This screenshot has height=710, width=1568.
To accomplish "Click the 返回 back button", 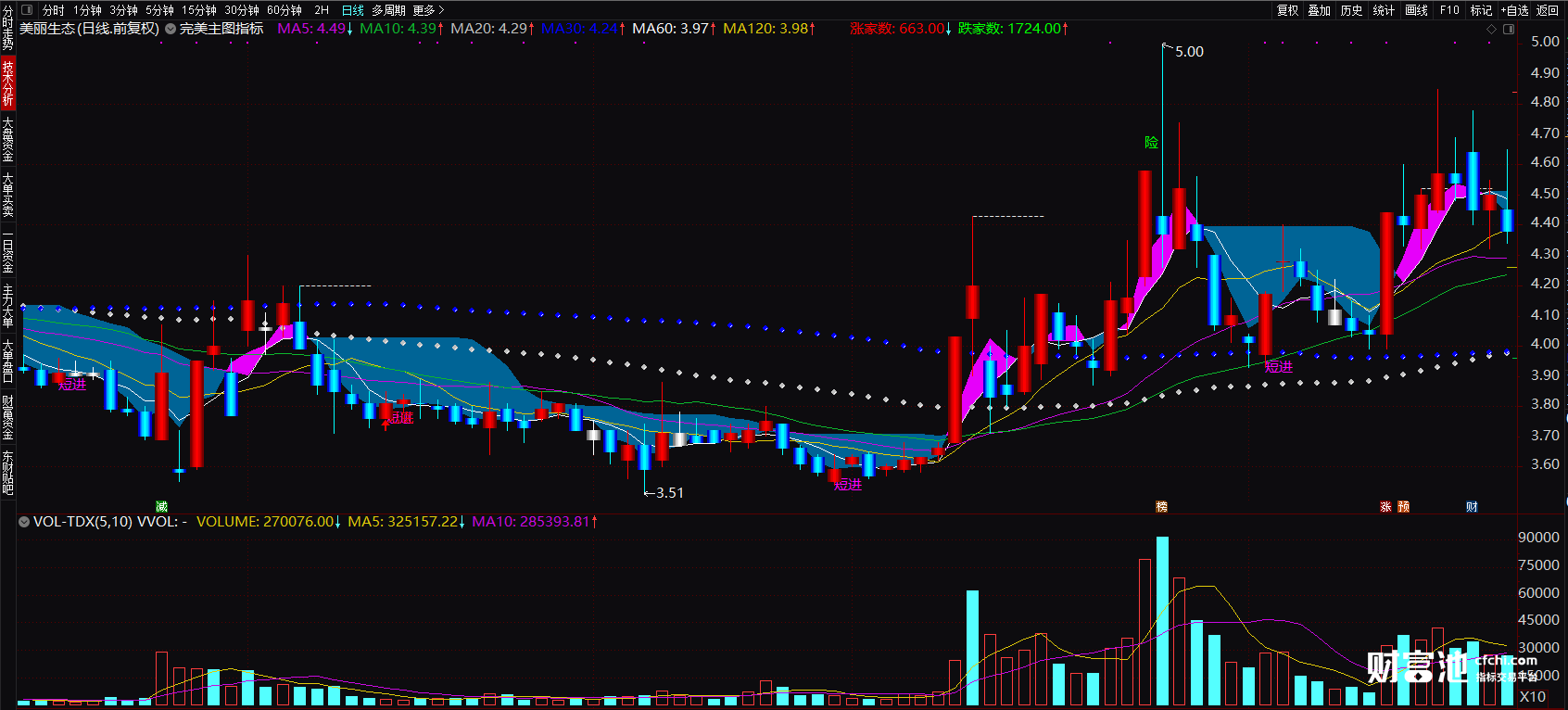I will coord(1548,10).
